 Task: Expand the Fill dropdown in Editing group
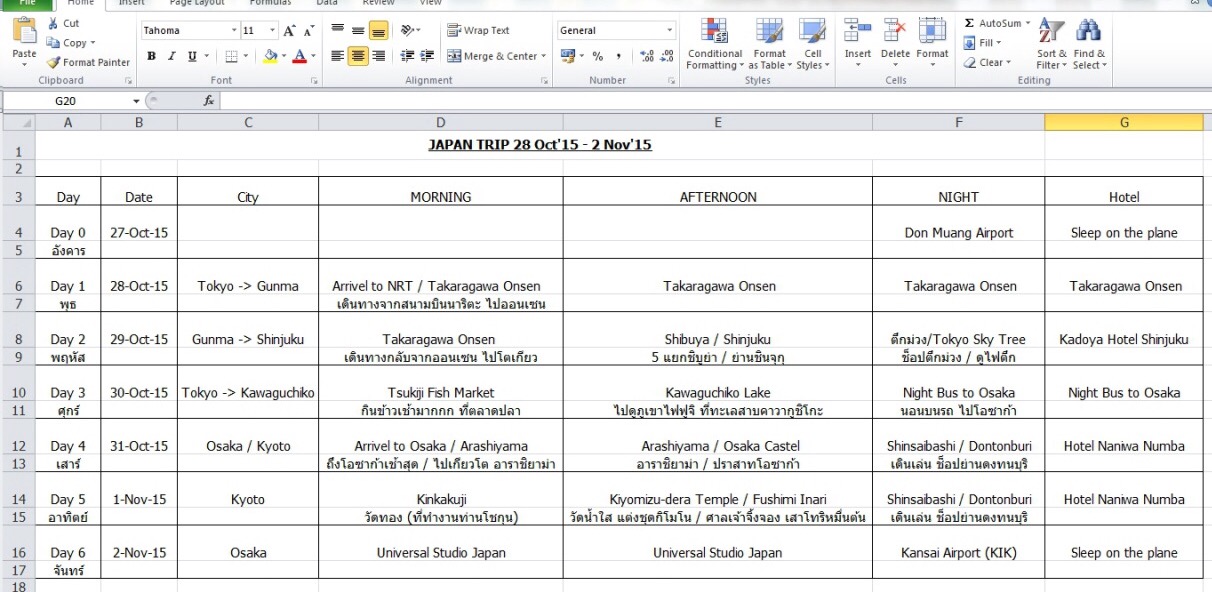coord(1000,43)
